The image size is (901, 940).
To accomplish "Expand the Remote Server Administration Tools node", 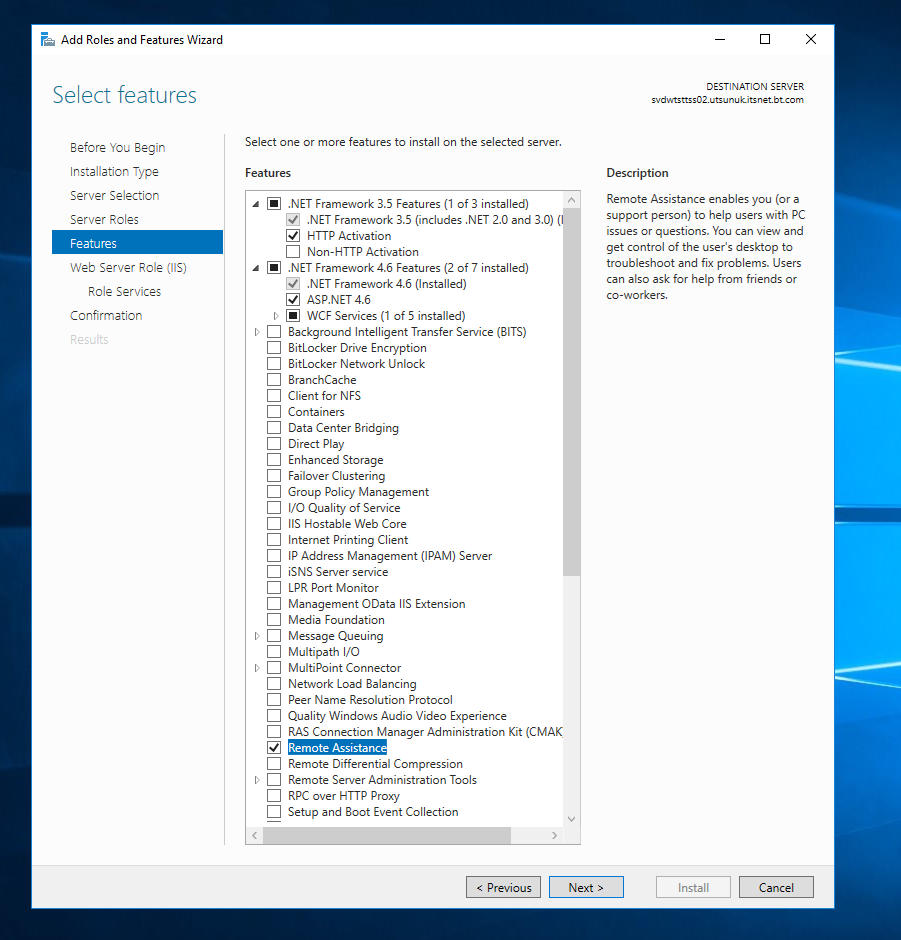I will (257, 780).
